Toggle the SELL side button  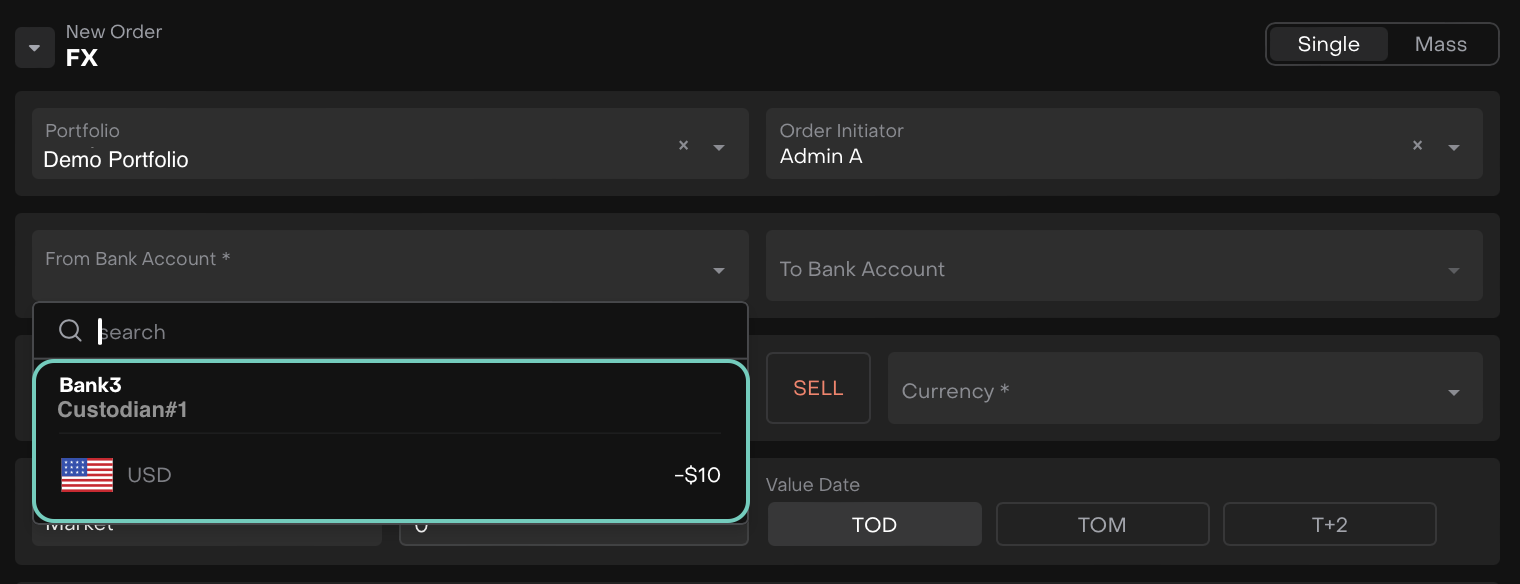tap(818, 388)
